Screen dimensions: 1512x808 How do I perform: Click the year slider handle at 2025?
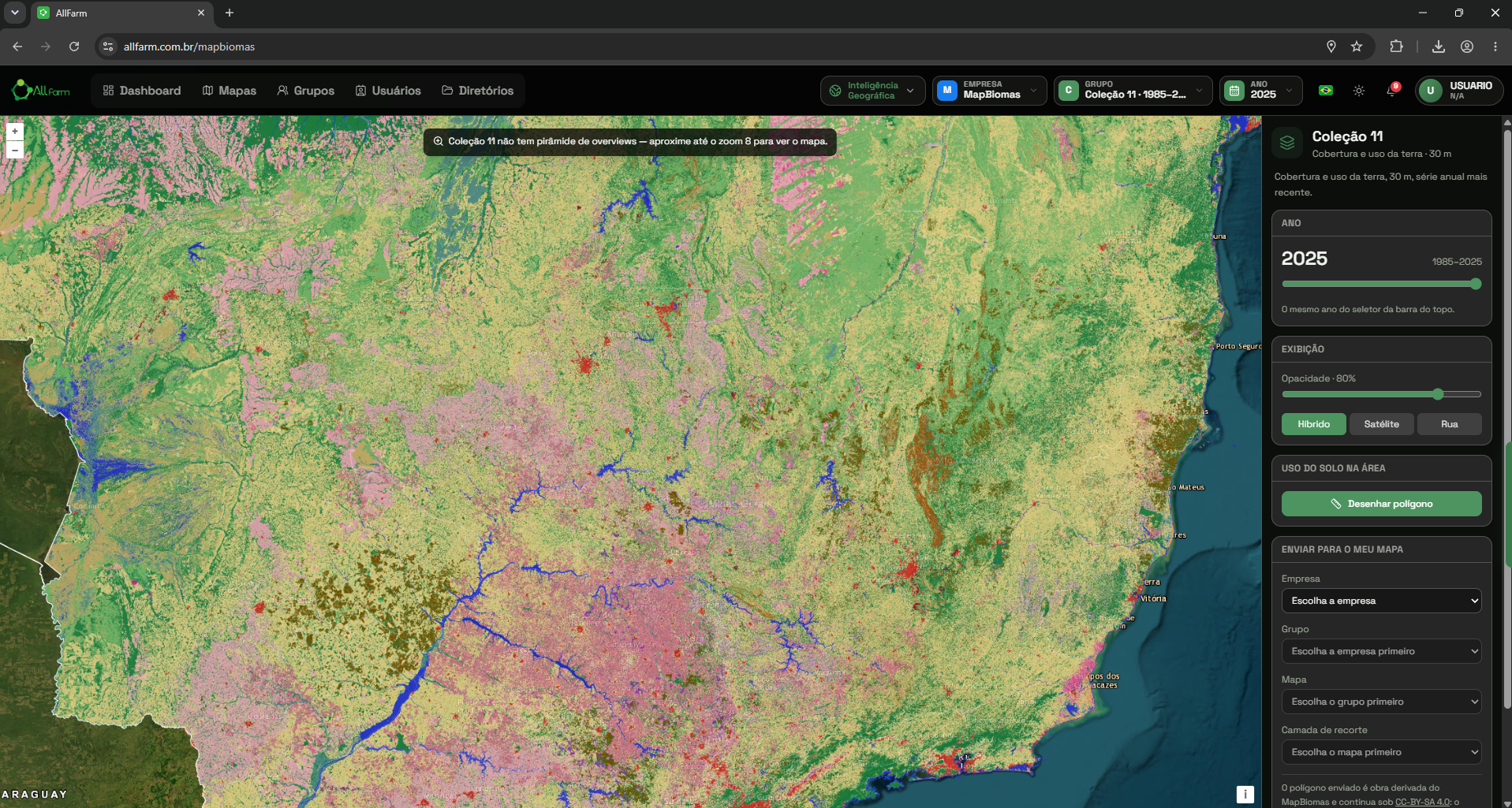pos(1476,284)
